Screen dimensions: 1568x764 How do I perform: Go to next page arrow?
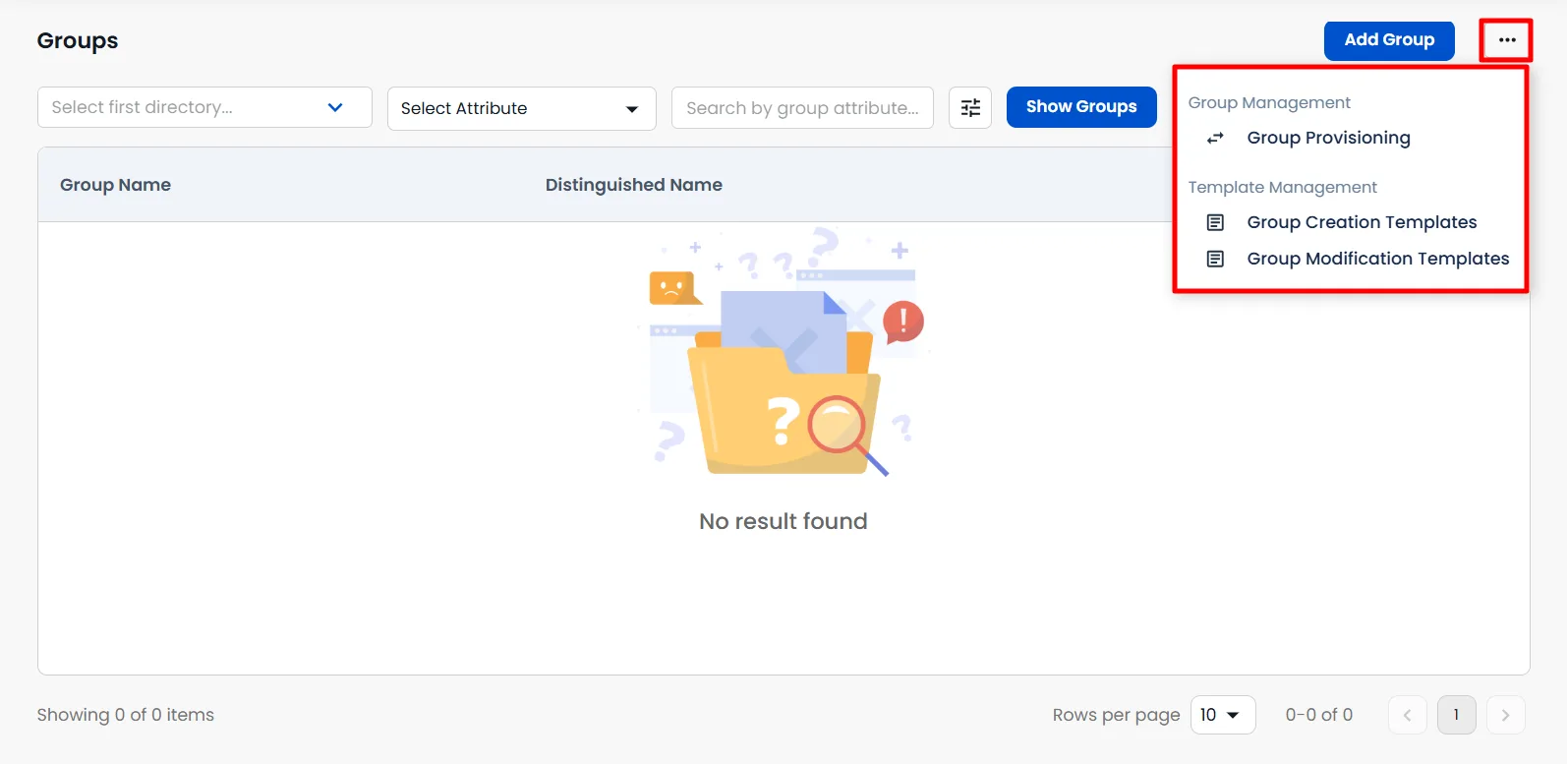[1505, 715]
